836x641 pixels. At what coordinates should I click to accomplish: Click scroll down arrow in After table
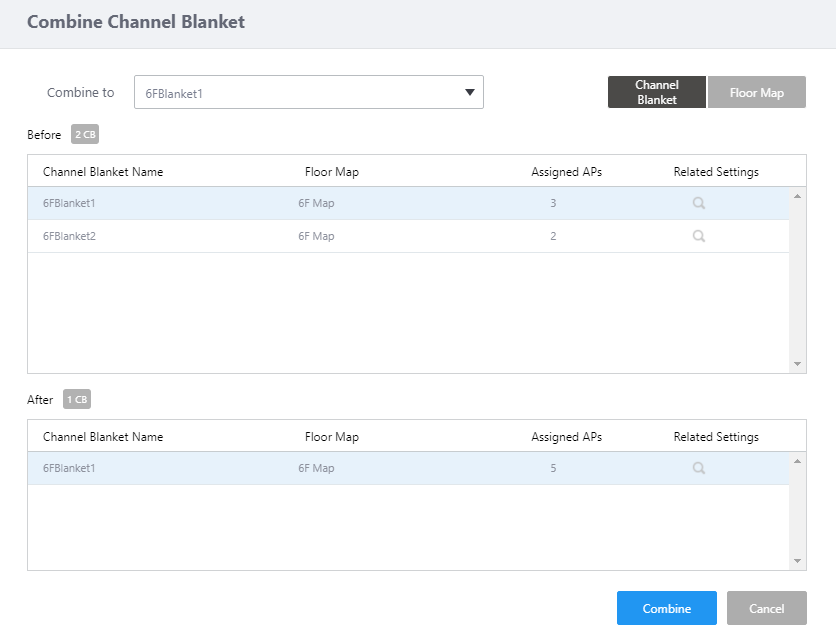coord(797,561)
